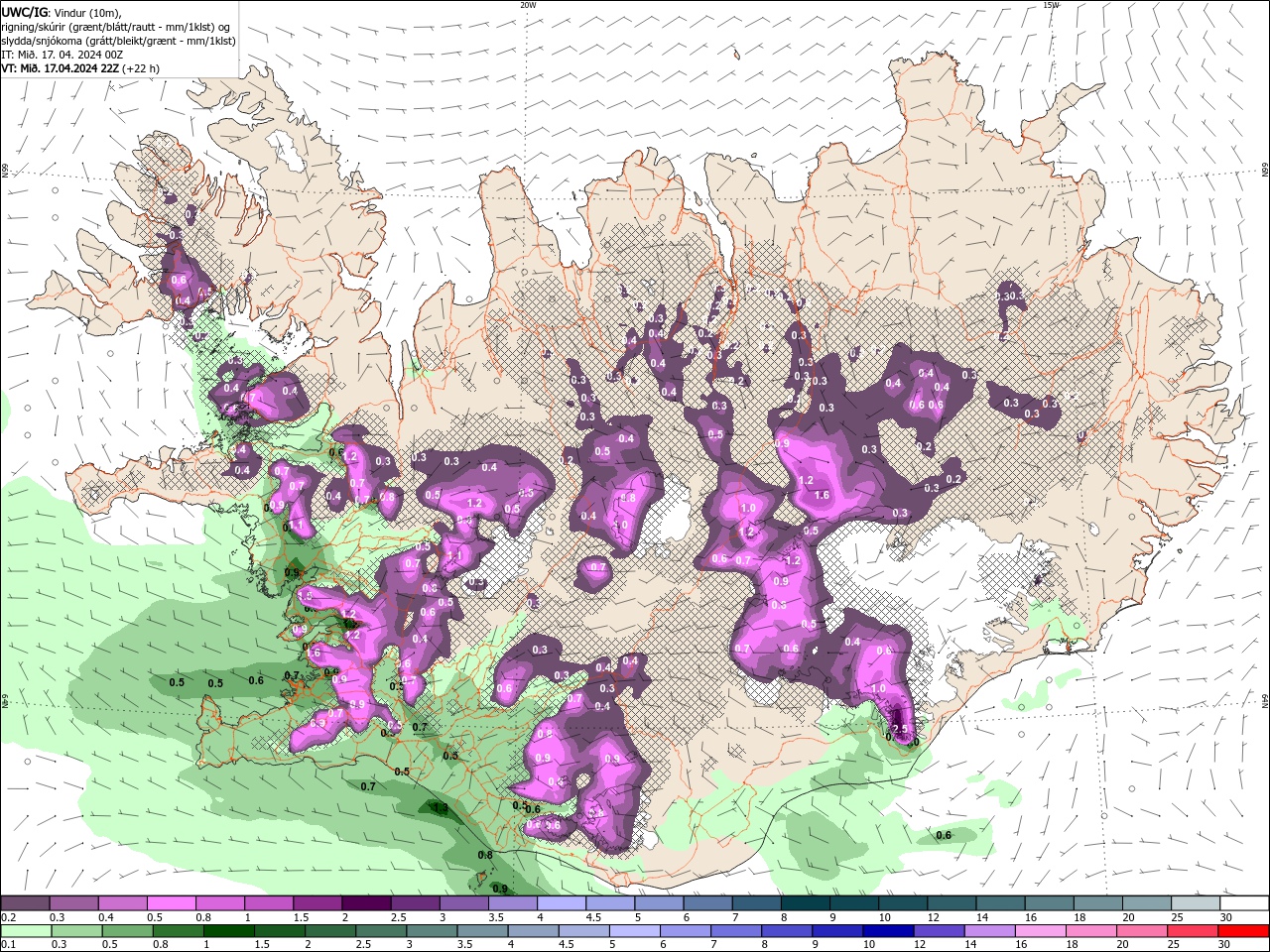Select the '12' label in the lower legend
The width and height of the screenshot is (1270, 952).
919,945
